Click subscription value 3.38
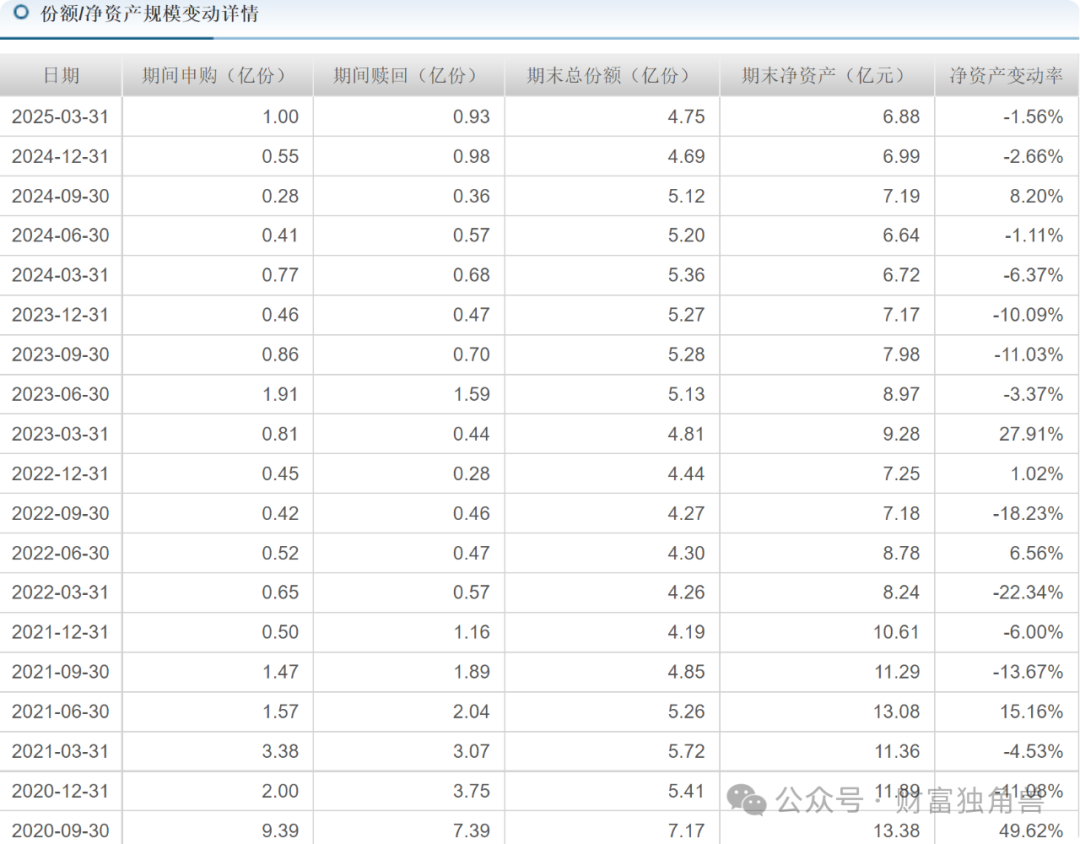Image resolution: width=1080 pixels, height=844 pixels. (280, 751)
